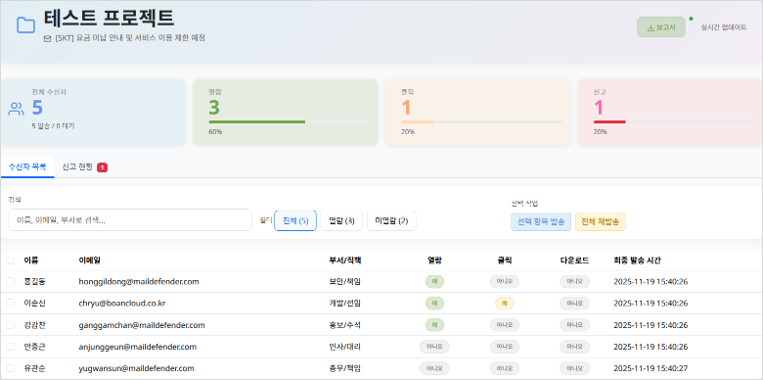Check the box for 홍길동 row
The height and width of the screenshot is (380, 763).
tap(10, 282)
